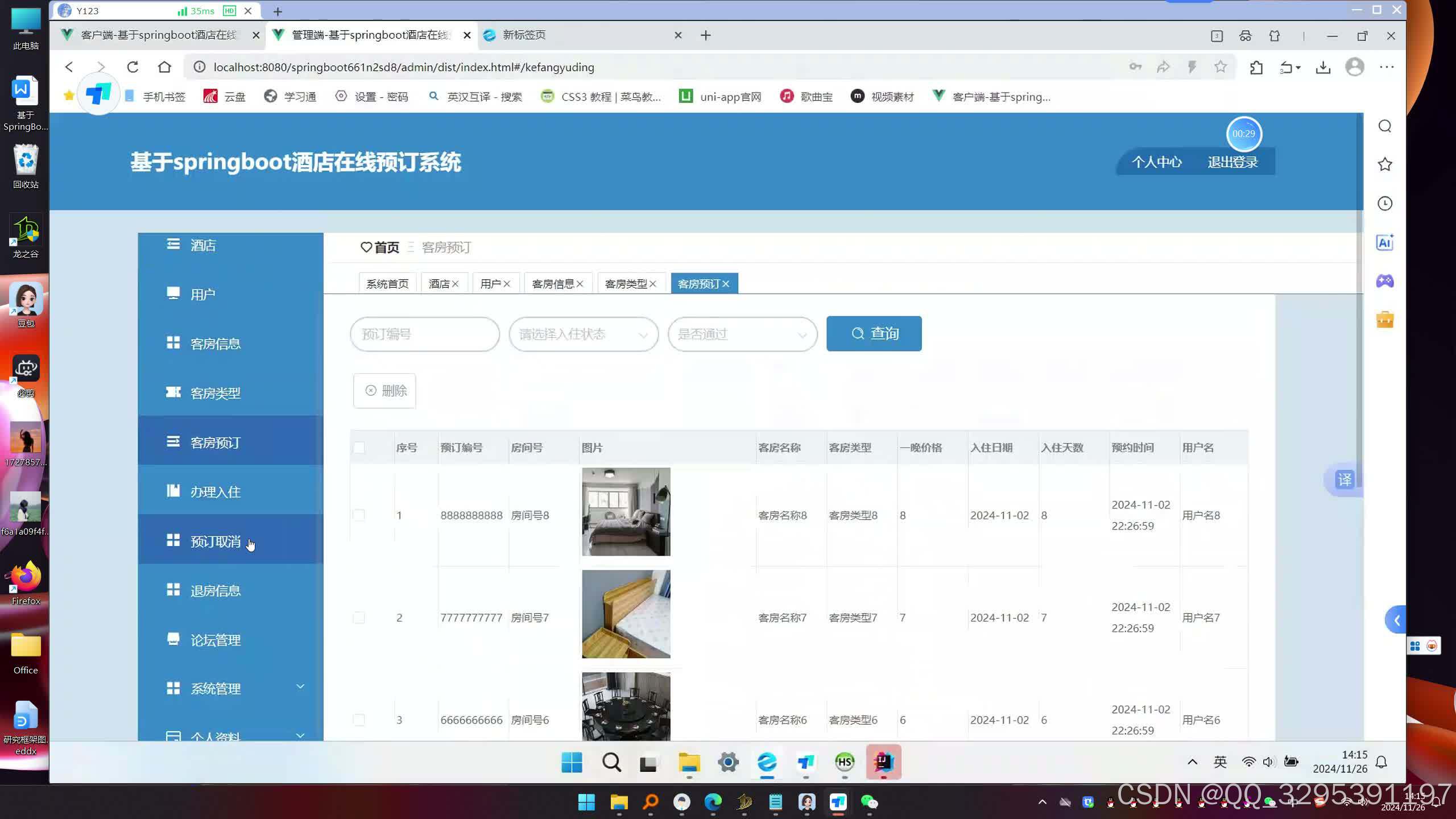Open the uni-app官网 bookmark
The image size is (1456, 819).
721,97
